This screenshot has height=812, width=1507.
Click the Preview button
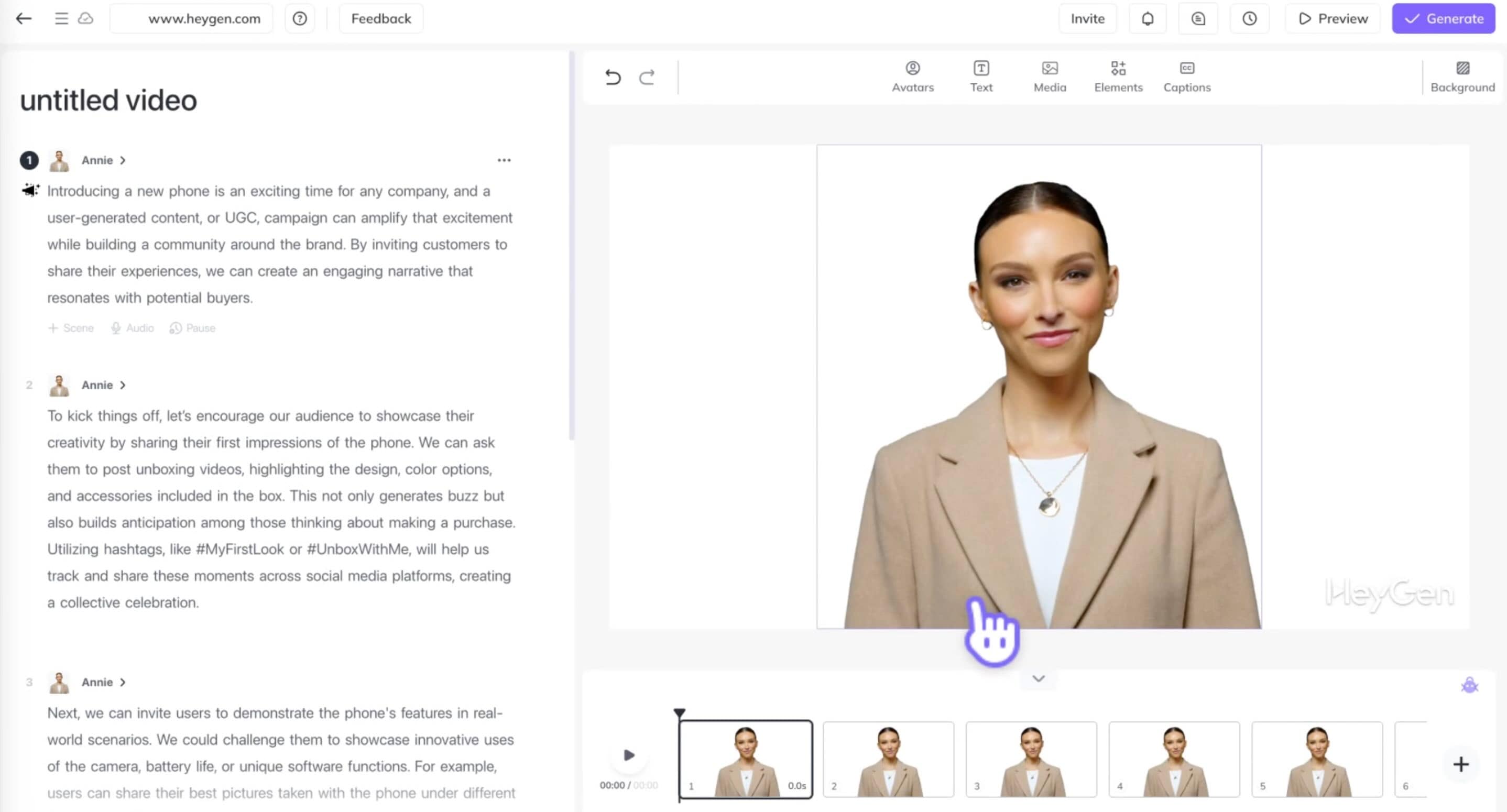click(x=1332, y=18)
